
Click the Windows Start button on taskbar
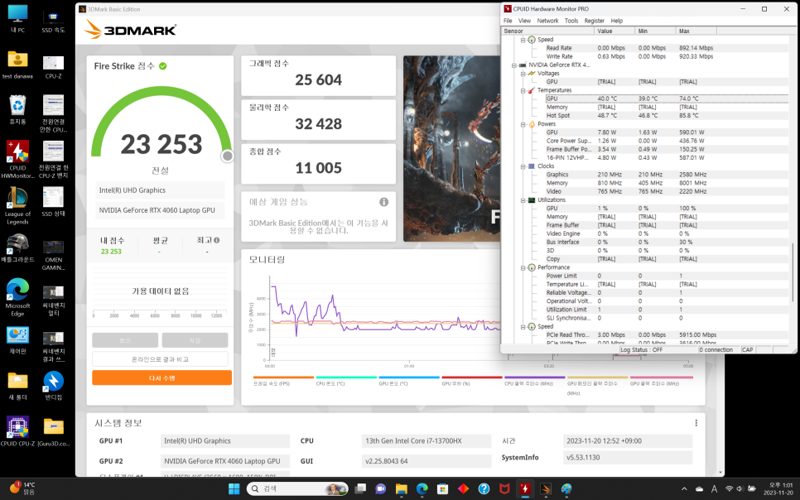tap(234, 489)
